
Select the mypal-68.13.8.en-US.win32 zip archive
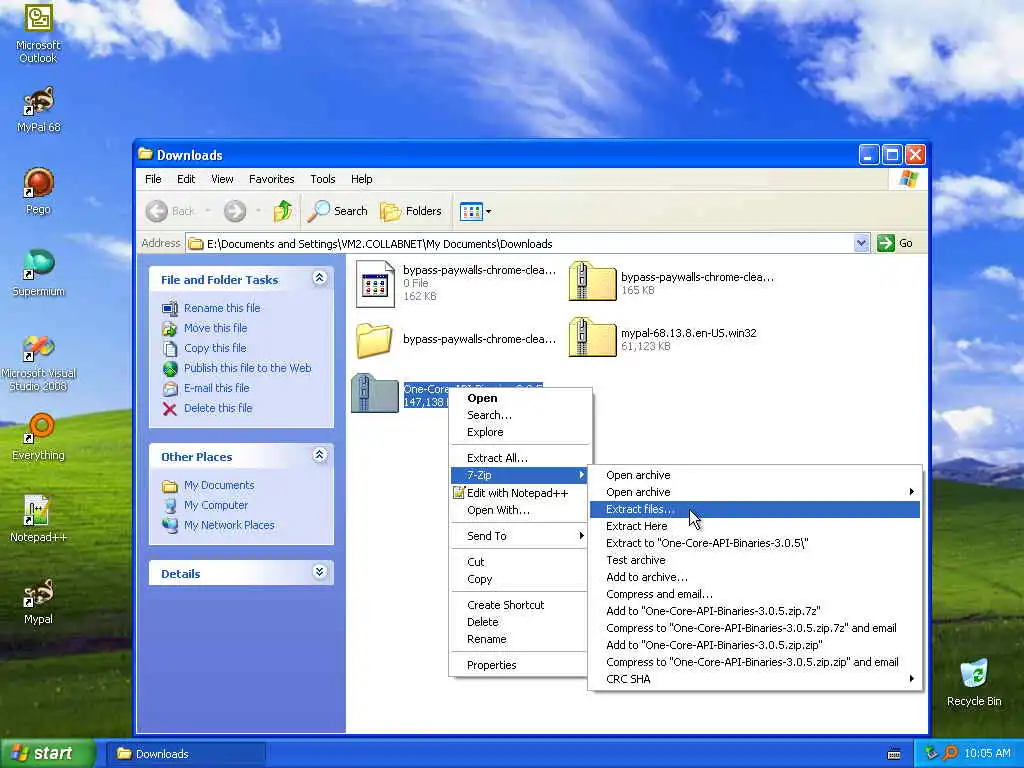(592, 337)
